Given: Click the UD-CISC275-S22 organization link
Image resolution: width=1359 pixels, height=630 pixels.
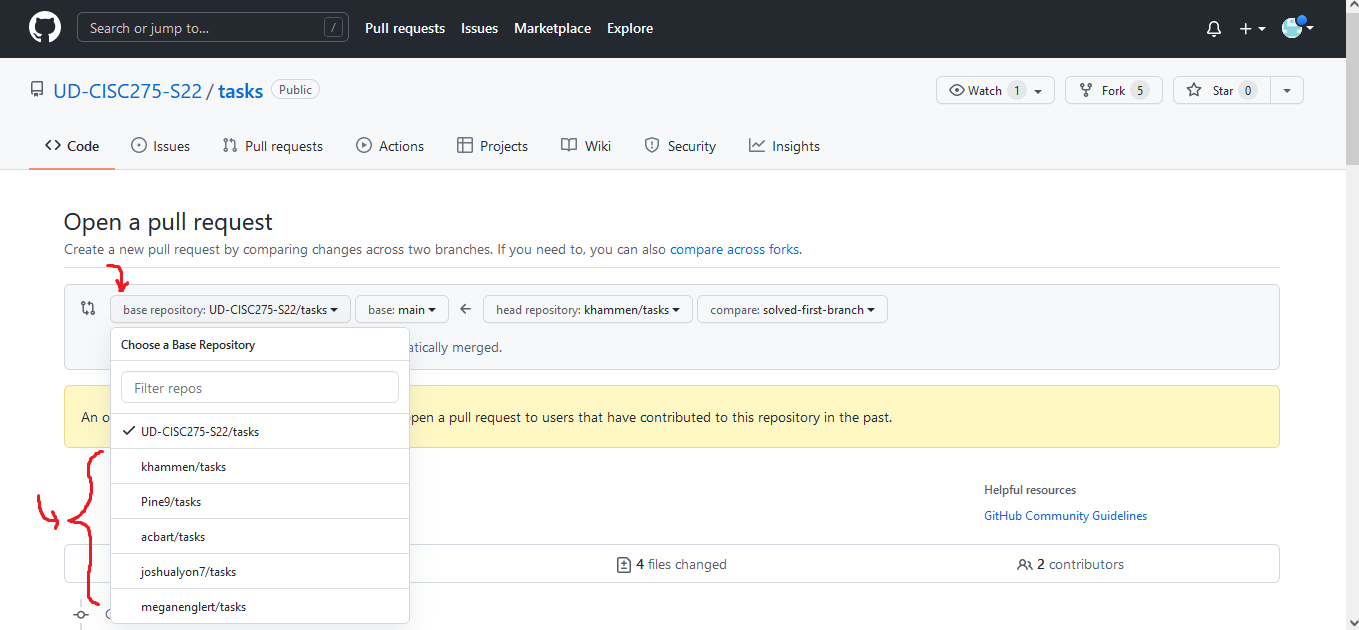Looking at the screenshot, I should (x=127, y=91).
